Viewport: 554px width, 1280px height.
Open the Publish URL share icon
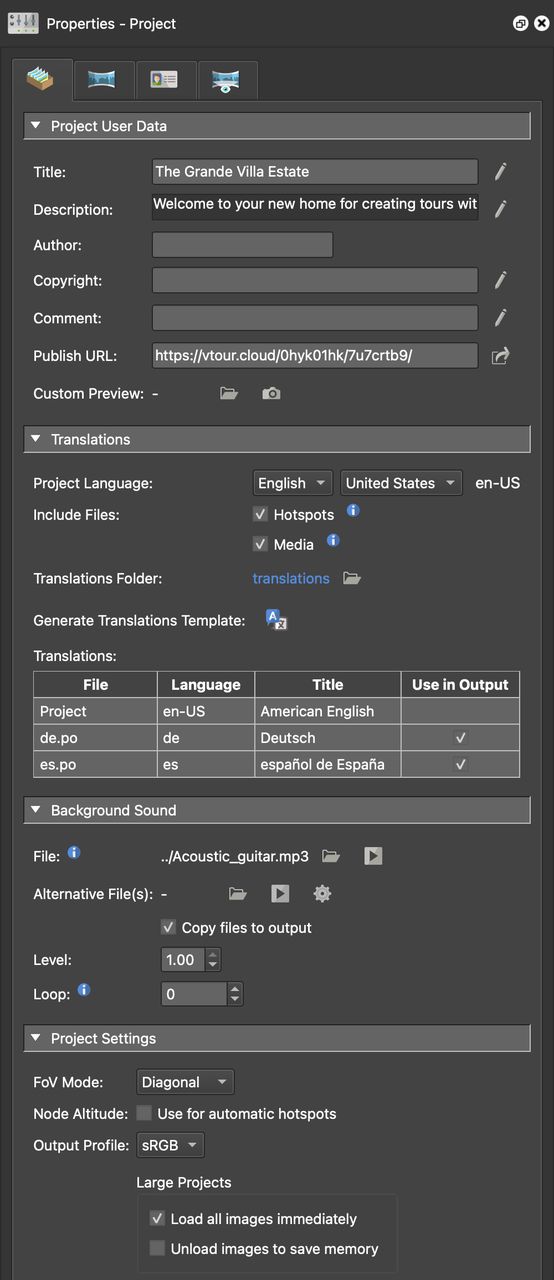pyautogui.click(x=500, y=356)
